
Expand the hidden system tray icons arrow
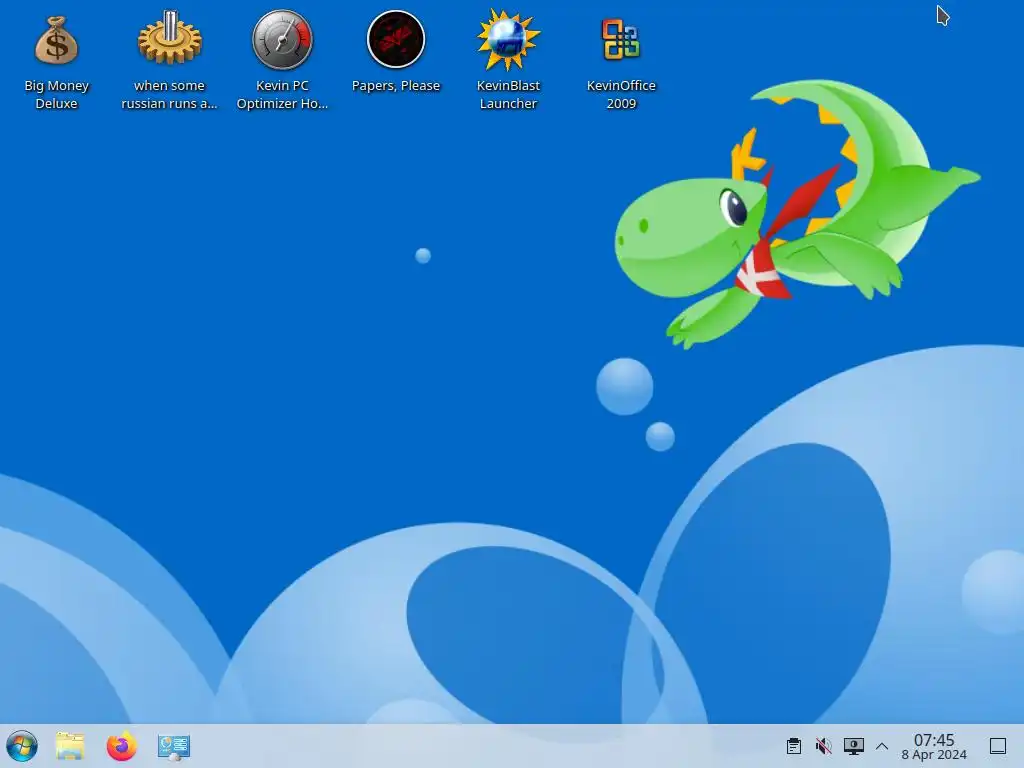(x=882, y=746)
